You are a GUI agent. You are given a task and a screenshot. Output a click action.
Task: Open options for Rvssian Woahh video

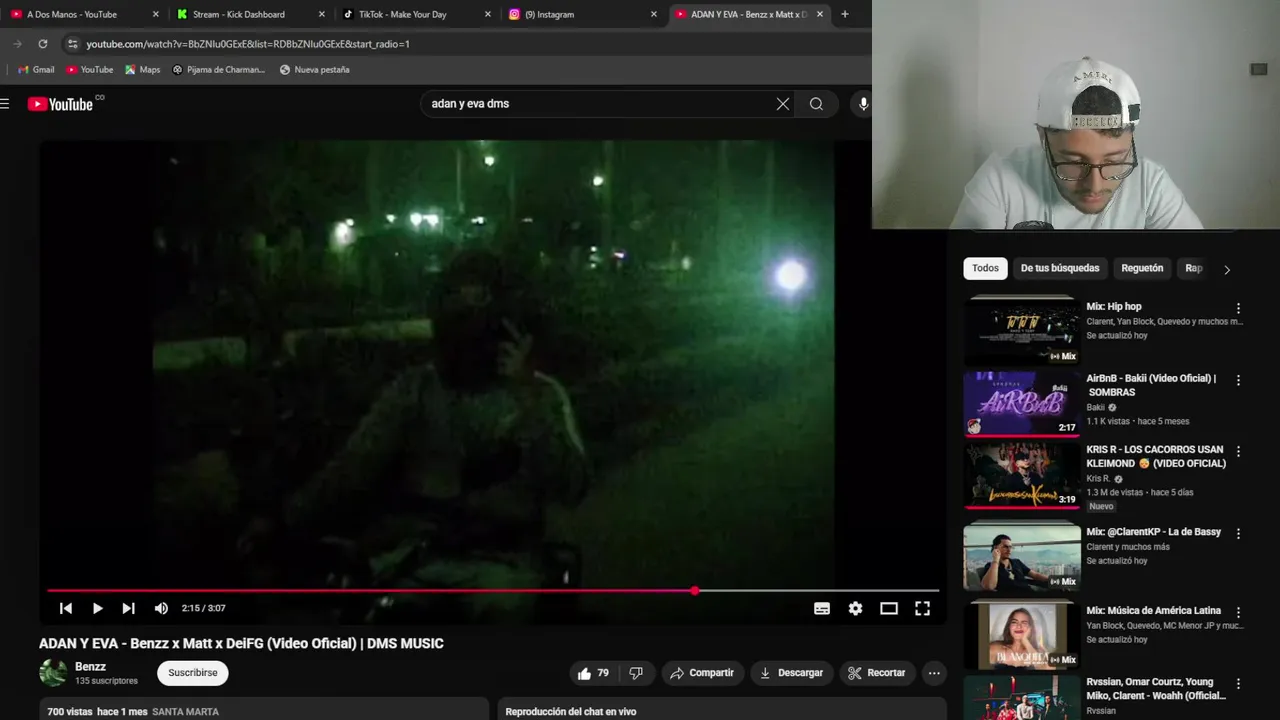[x=1238, y=684]
